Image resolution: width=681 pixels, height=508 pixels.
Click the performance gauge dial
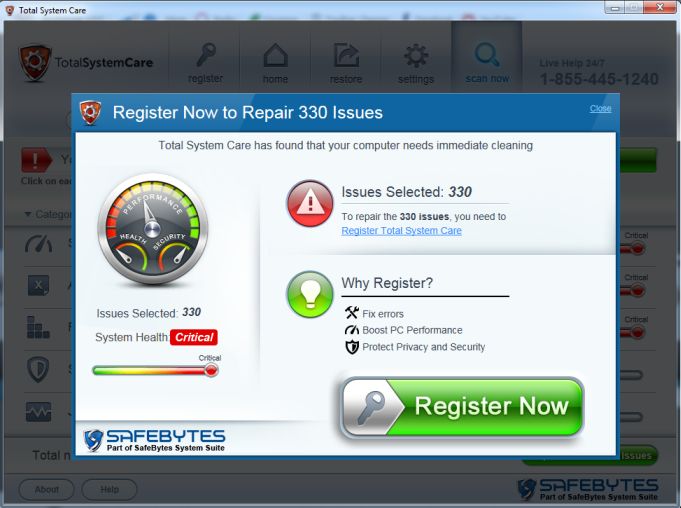pos(152,229)
